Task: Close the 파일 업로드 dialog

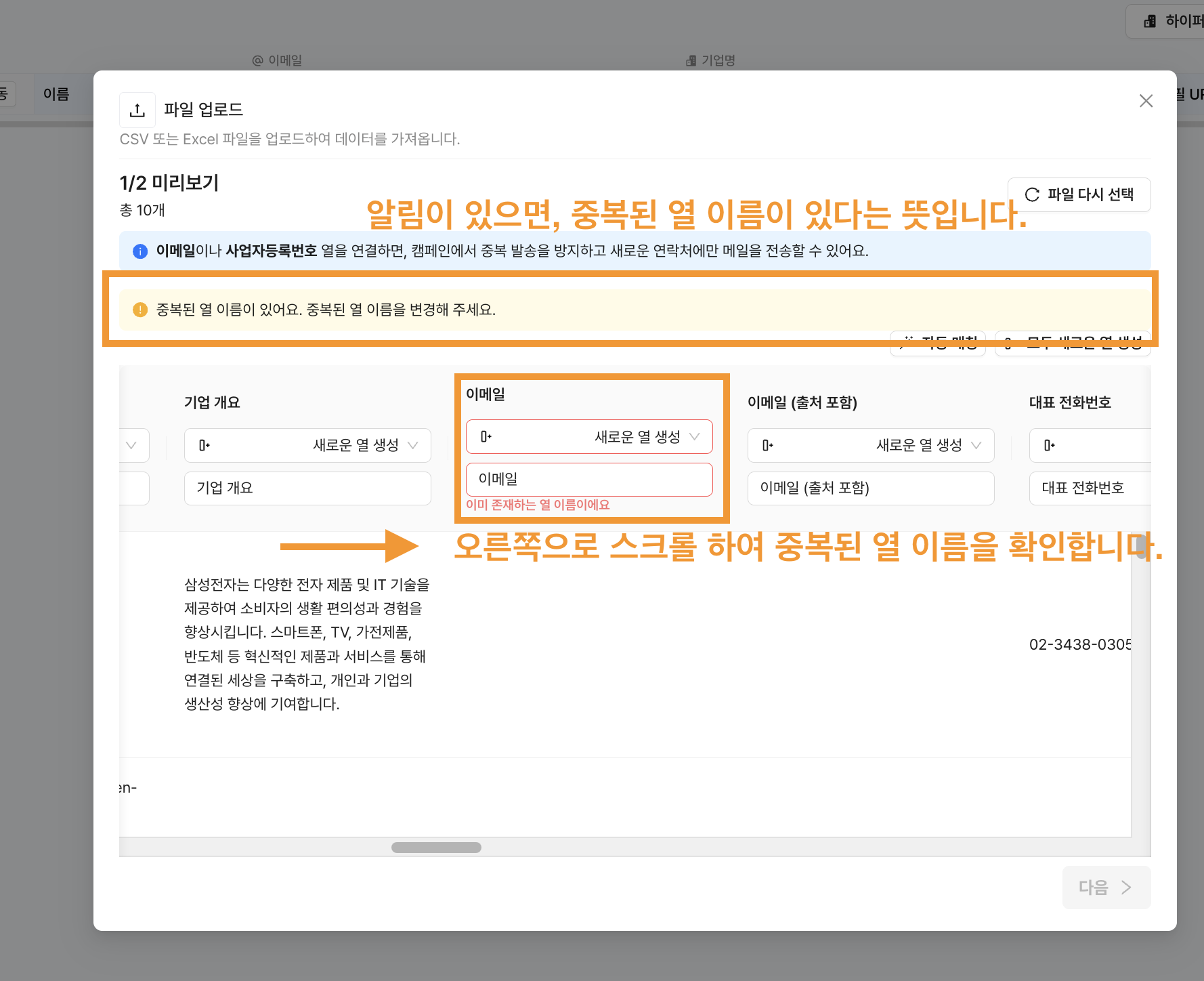Action: coord(1146,101)
